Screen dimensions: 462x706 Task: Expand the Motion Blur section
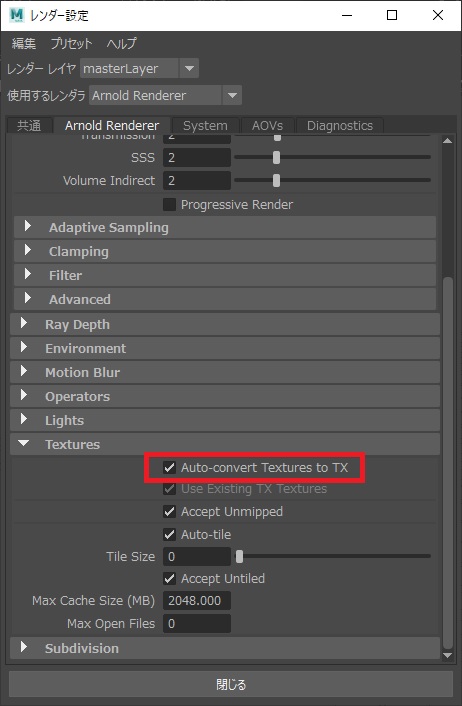point(225,372)
